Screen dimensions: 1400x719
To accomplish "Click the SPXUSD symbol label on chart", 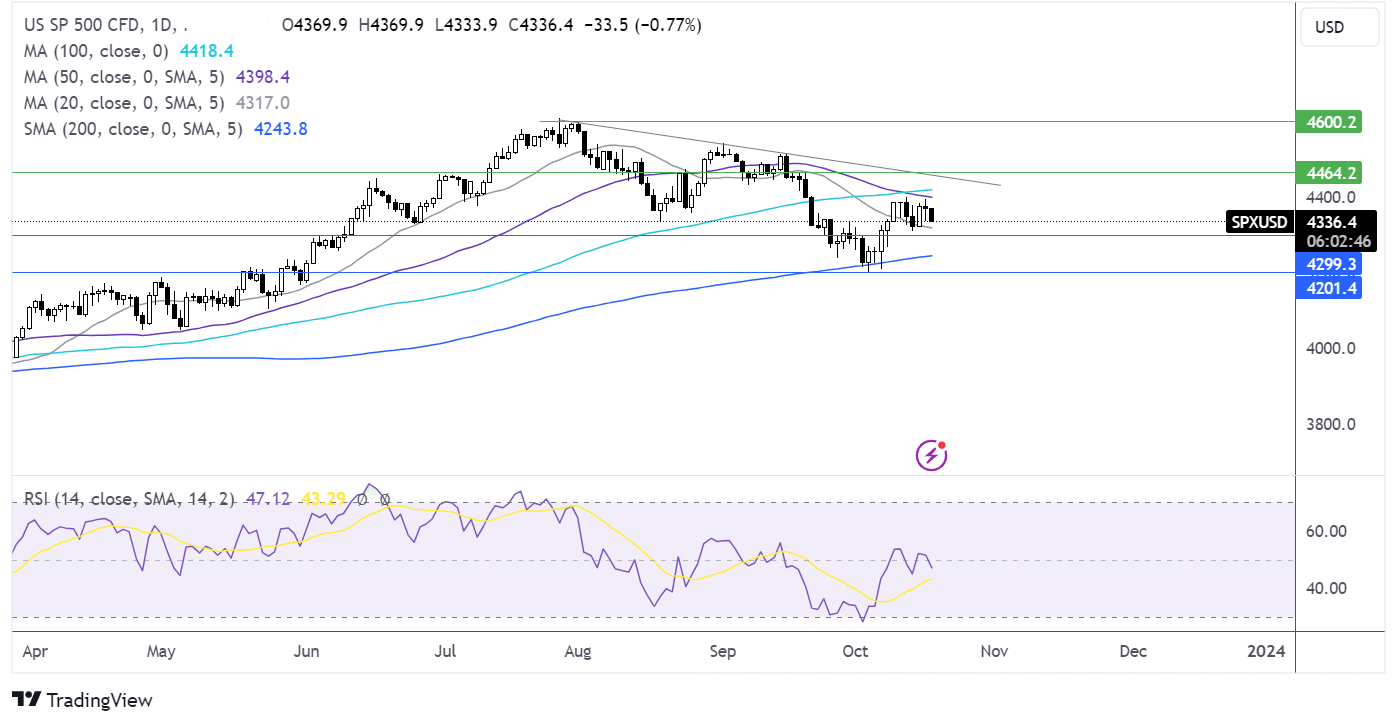I will click(1258, 222).
